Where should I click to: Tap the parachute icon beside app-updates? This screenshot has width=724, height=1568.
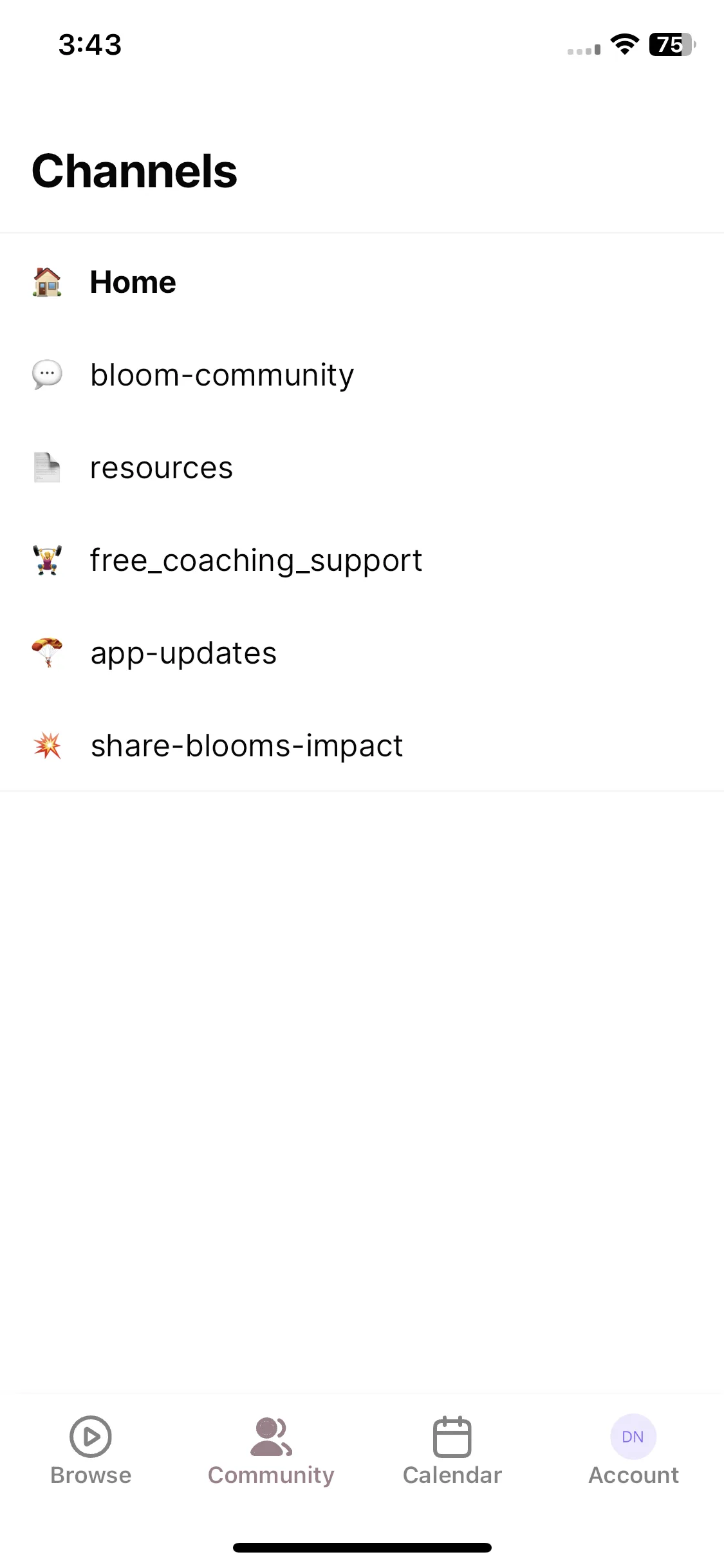pyautogui.click(x=47, y=653)
